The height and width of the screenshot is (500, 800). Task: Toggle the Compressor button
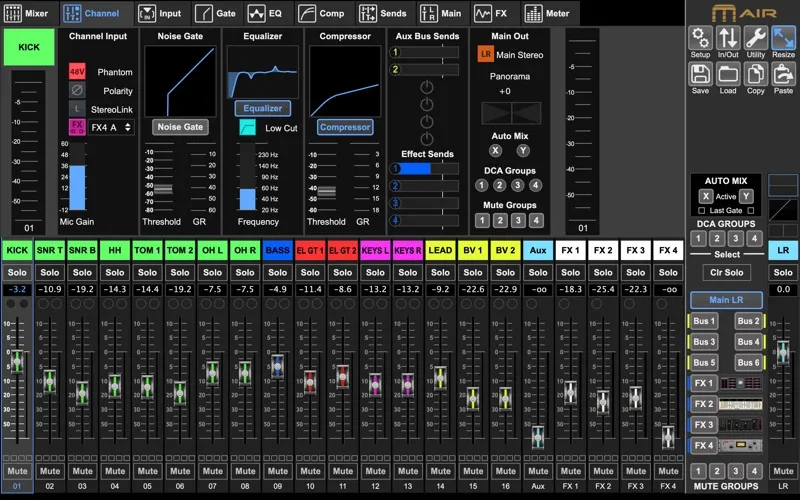click(x=345, y=127)
